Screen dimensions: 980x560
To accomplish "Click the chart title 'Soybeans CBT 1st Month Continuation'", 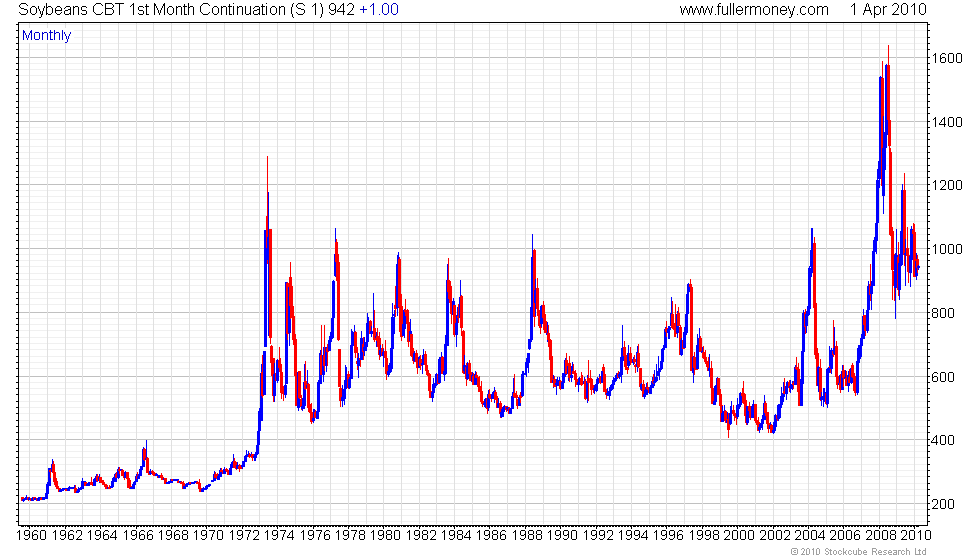I will click(x=151, y=10).
